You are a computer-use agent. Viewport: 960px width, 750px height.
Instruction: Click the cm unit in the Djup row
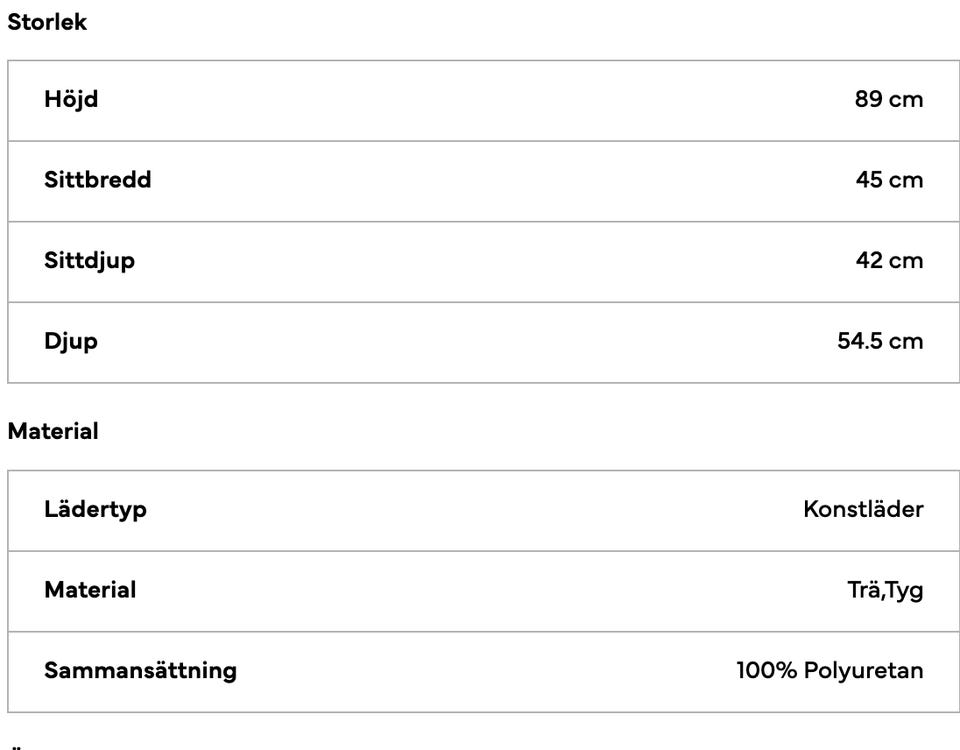[905, 342]
